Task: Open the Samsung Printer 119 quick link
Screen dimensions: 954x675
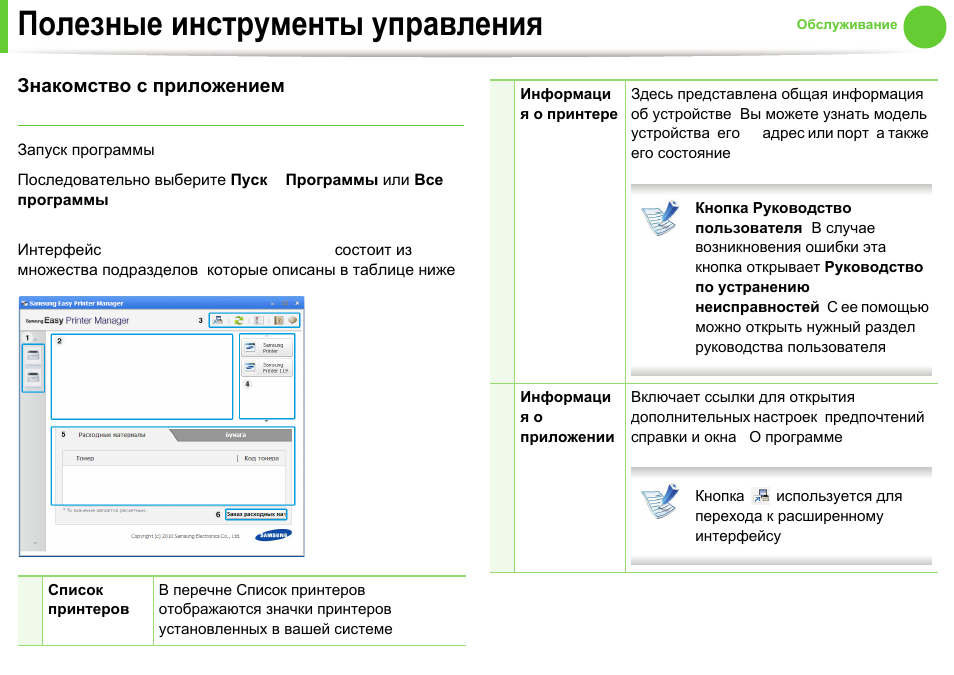Action: point(266,367)
